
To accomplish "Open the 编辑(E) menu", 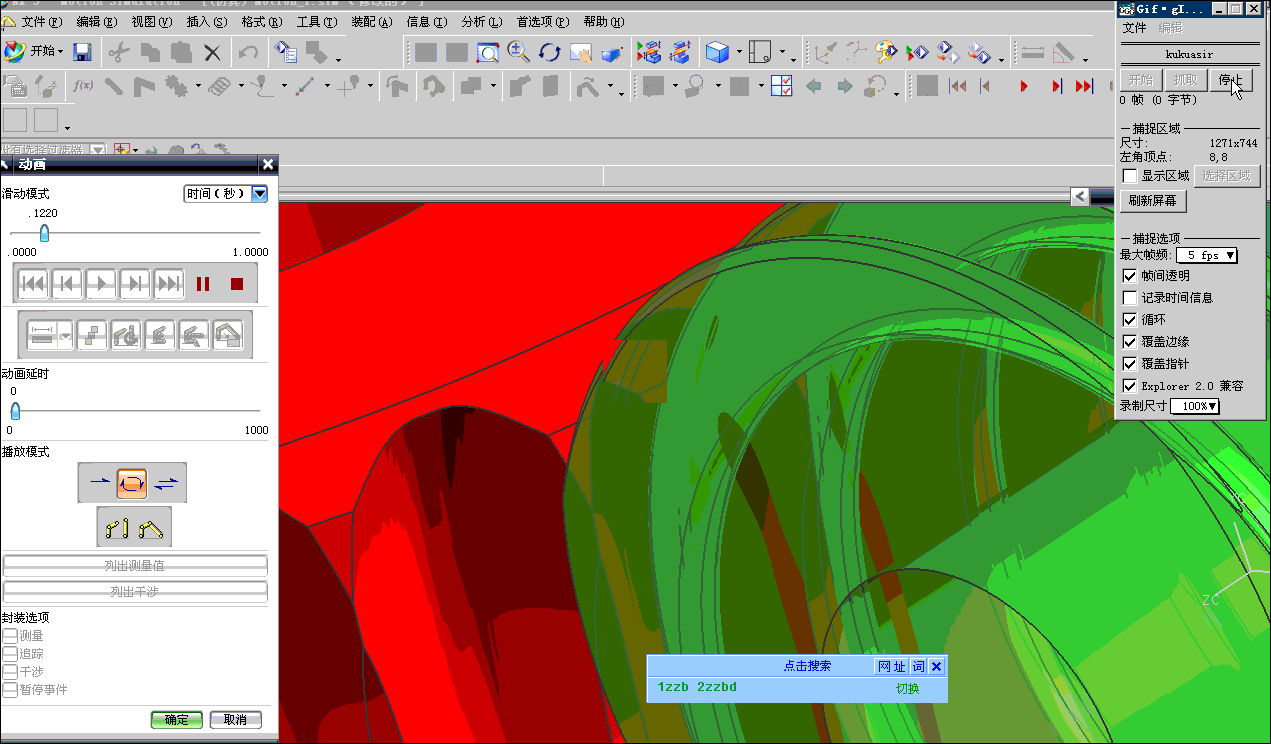I will [96, 22].
